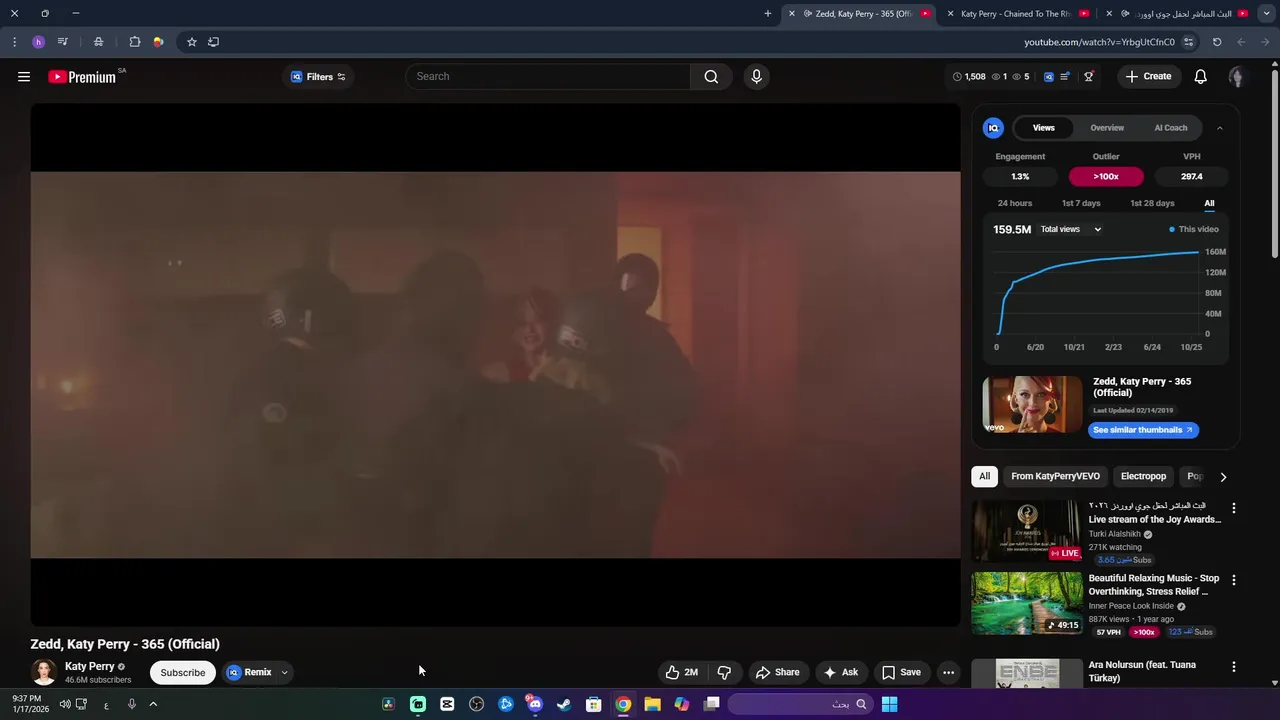Open Discord from the taskbar
Viewport: 1280px width, 720px height.
tap(535, 704)
